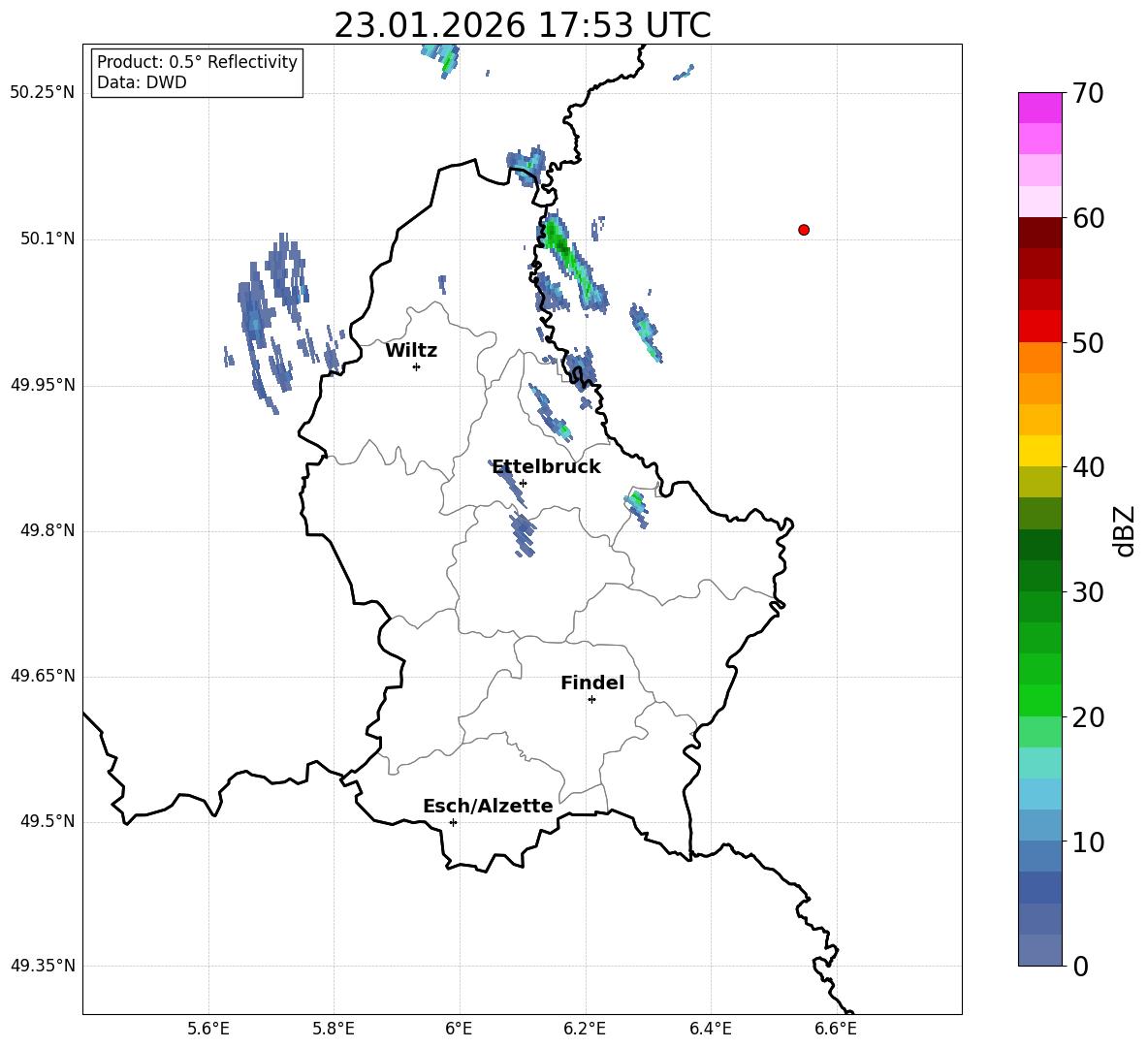The image size is (1148, 1048).
Task: Click the 'dBZ' colorbar axis label
Action: (1124, 530)
